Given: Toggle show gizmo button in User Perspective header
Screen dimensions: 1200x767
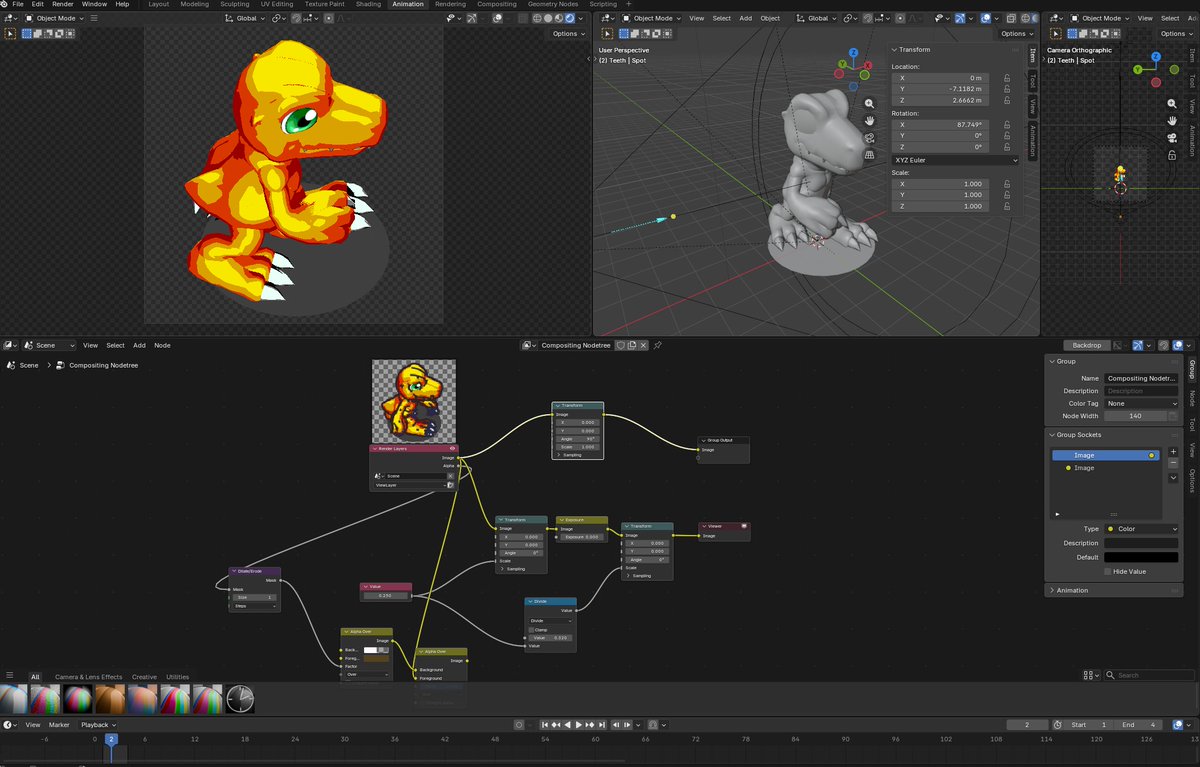Looking at the screenshot, I should tap(961, 18).
